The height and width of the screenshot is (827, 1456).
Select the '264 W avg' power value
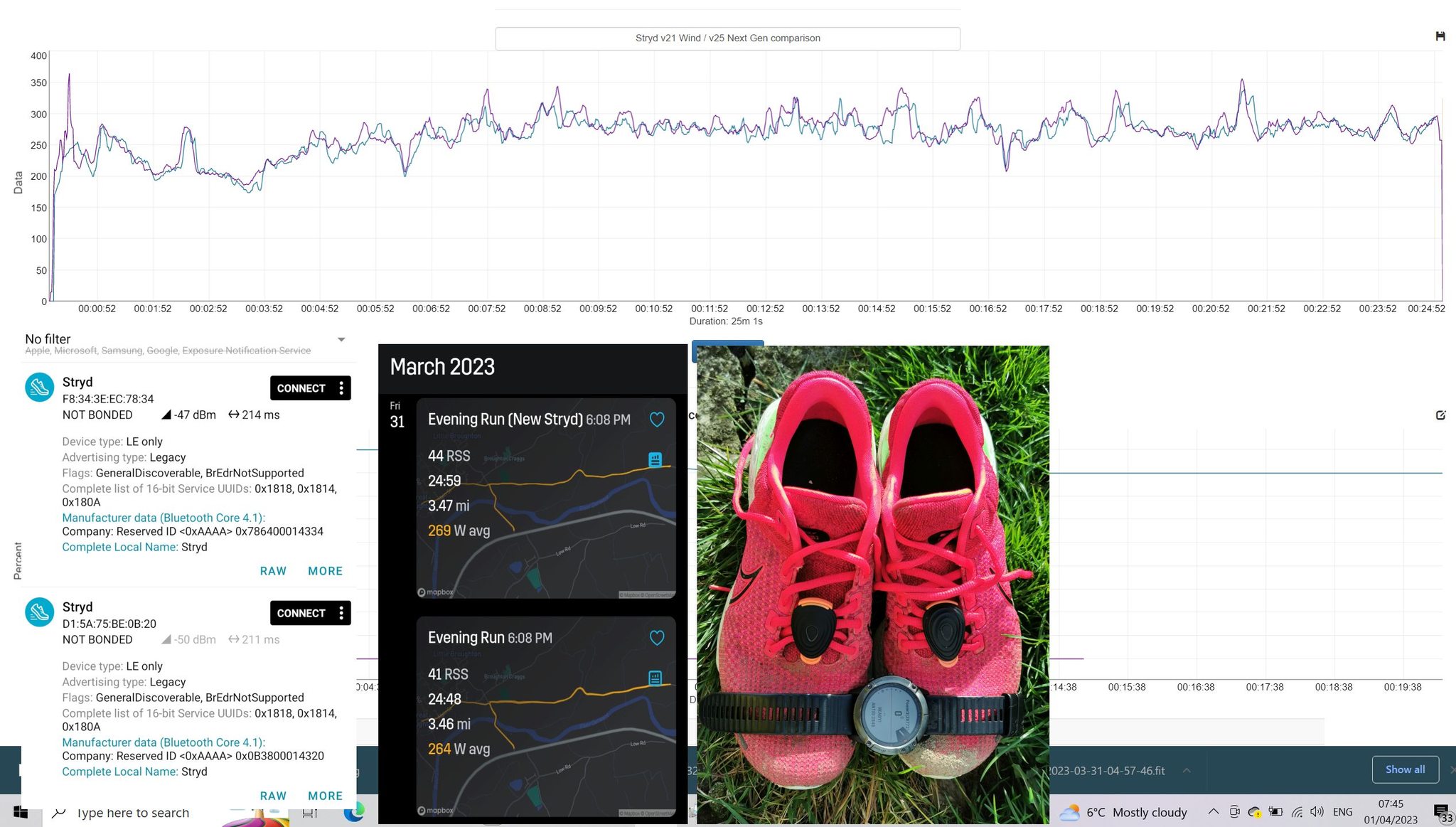coord(459,749)
